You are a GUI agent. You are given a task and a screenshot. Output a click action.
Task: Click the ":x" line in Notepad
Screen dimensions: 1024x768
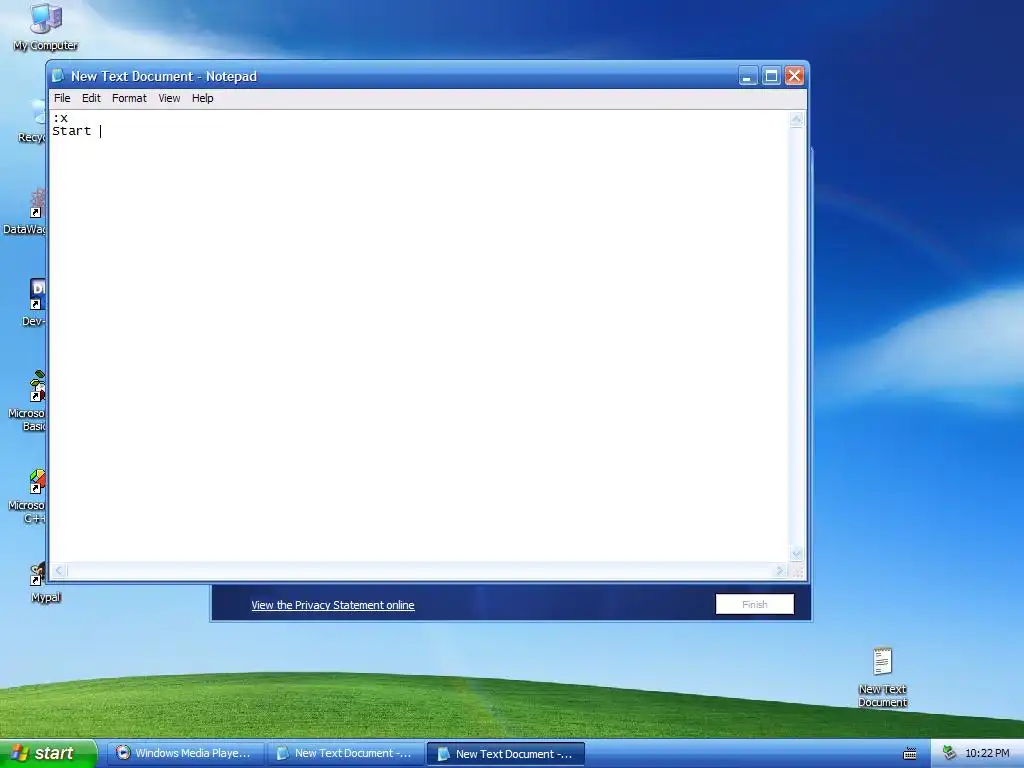(61, 118)
